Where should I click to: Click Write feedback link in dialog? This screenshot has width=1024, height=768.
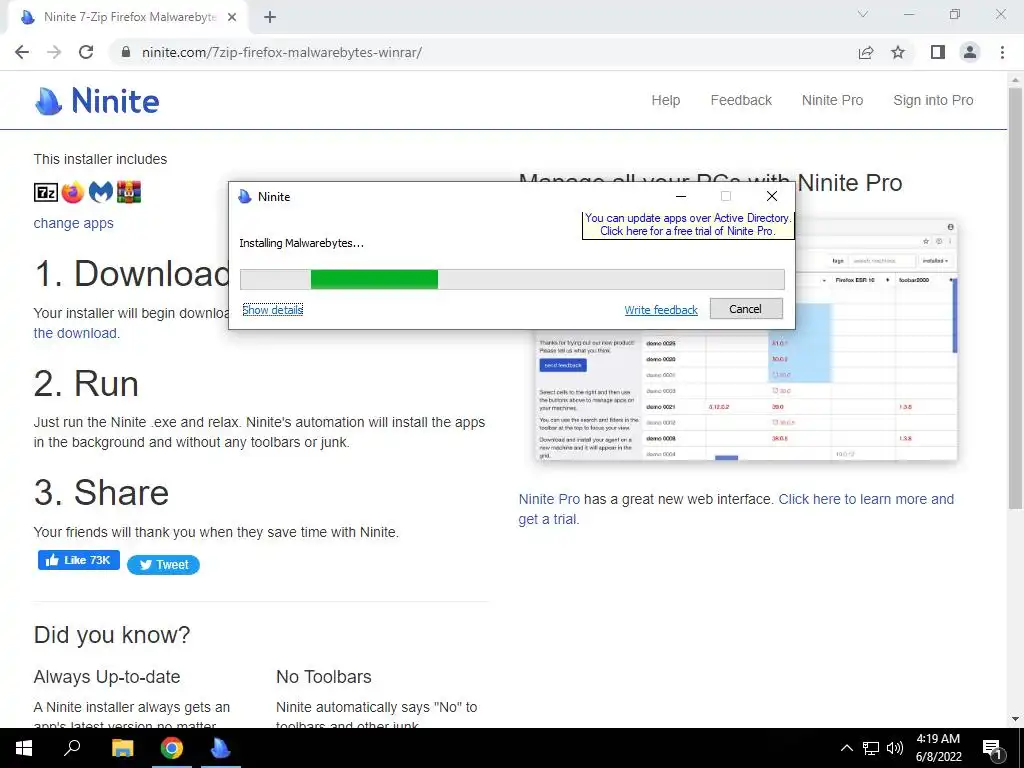tap(661, 310)
